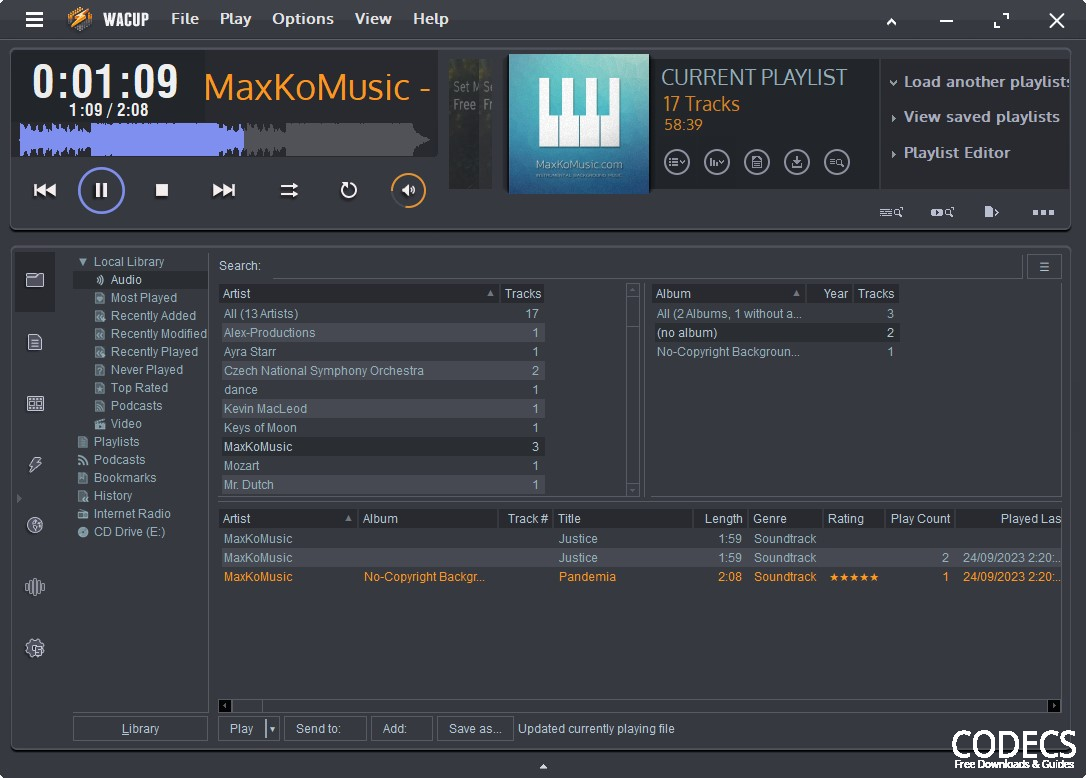The width and height of the screenshot is (1086, 778).
Task: Click the library Search input field
Action: tap(647, 266)
